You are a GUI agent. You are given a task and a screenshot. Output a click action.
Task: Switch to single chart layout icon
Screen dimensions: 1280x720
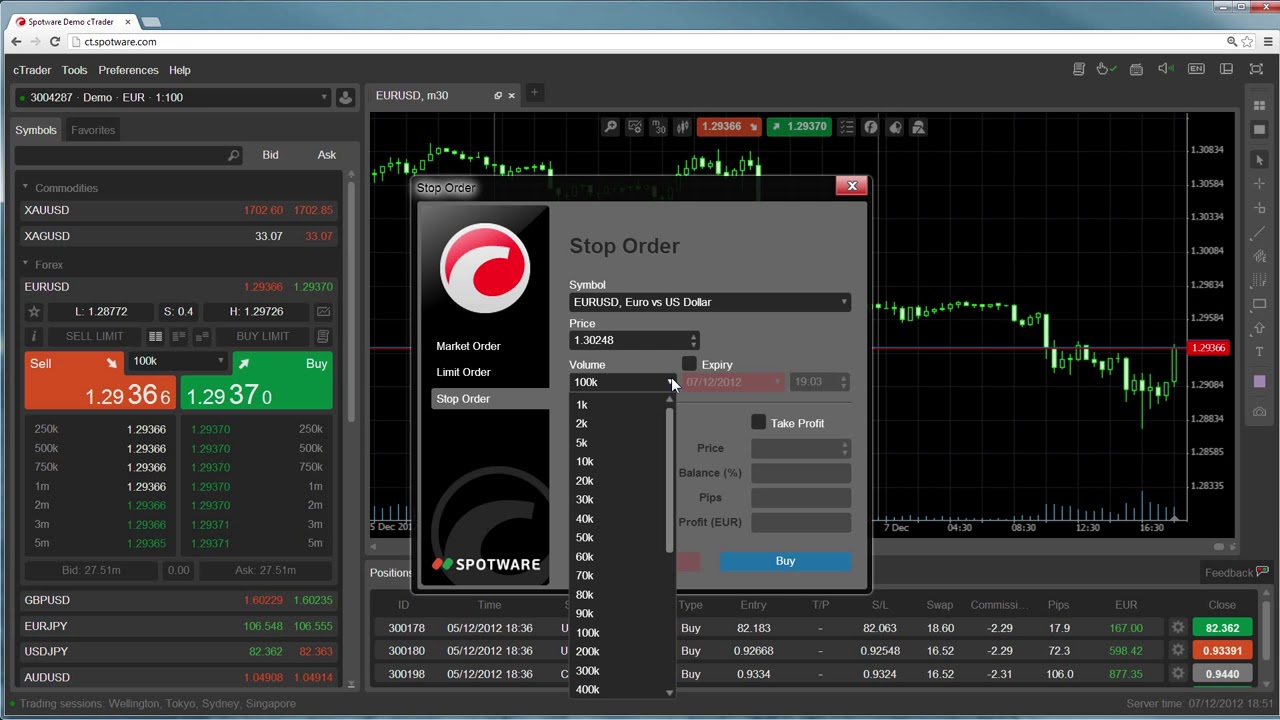click(x=1259, y=130)
